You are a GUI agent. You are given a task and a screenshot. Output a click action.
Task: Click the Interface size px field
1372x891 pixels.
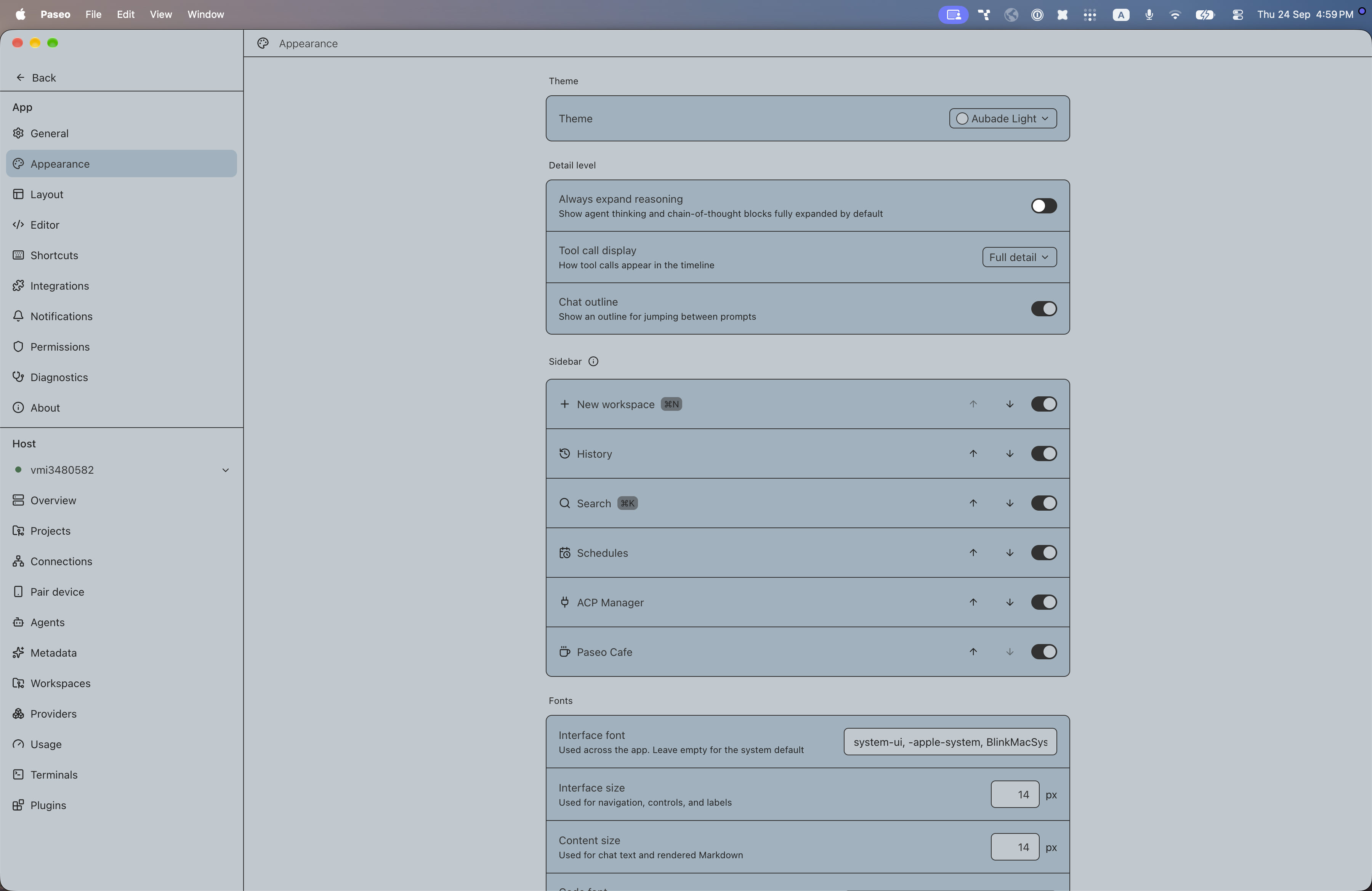tap(1015, 794)
